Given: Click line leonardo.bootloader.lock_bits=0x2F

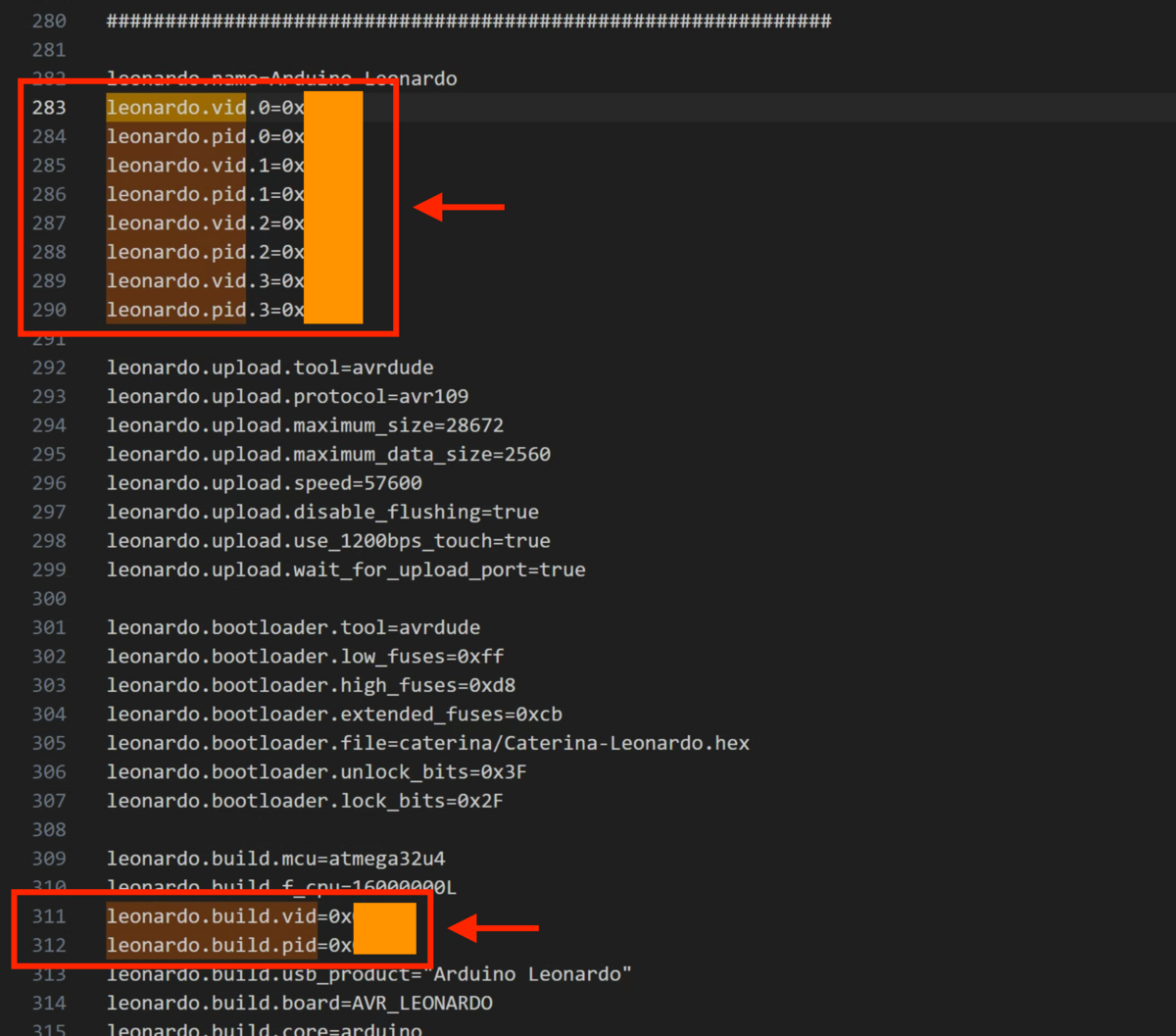Looking at the screenshot, I should pos(306,801).
